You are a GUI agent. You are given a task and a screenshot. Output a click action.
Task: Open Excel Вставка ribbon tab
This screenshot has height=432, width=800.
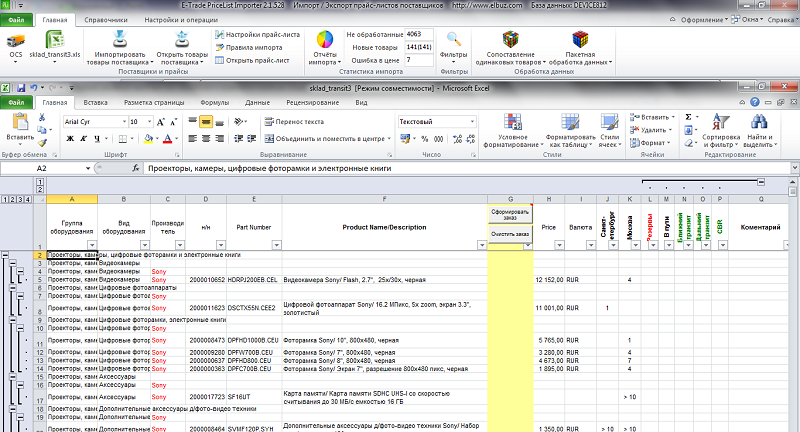(x=95, y=103)
